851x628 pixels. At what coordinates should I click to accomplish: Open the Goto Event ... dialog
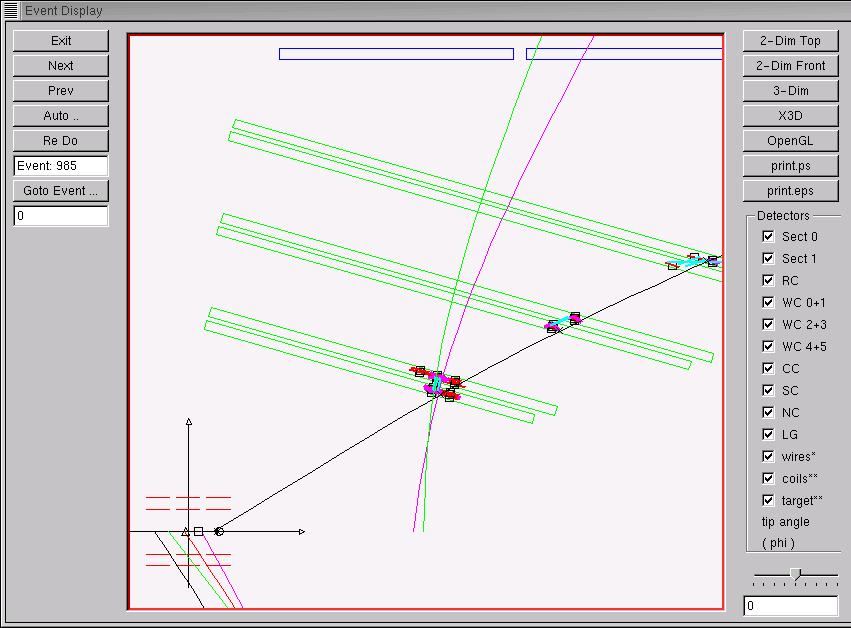click(x=61, y=191)
